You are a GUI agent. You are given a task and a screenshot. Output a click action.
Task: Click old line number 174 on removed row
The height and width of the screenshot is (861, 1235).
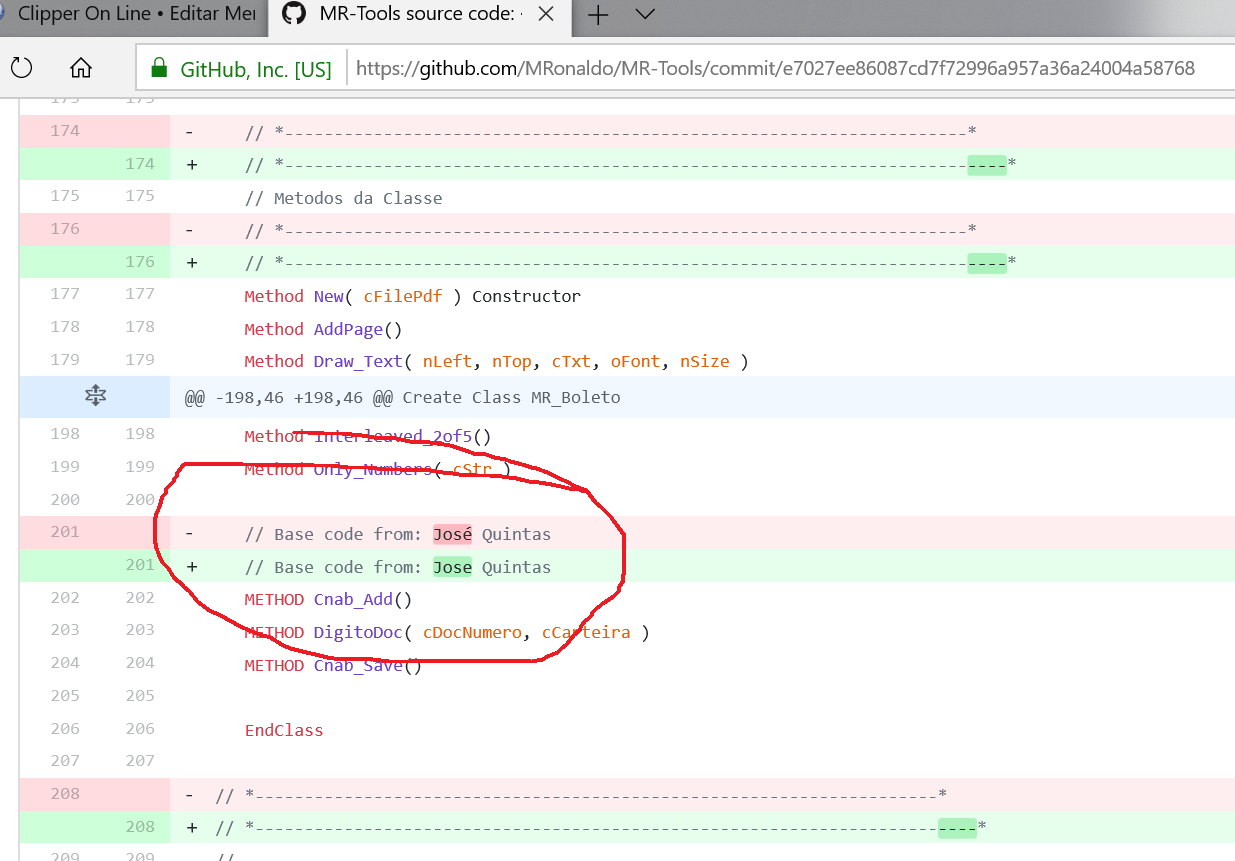tap(65, 131)
